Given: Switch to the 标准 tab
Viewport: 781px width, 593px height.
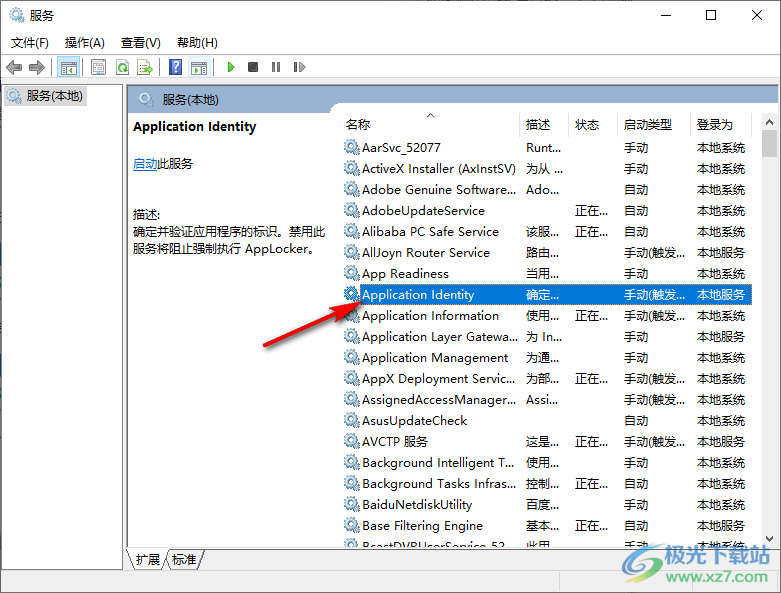Looking at the screenshot, I should (x=184, y=560).
